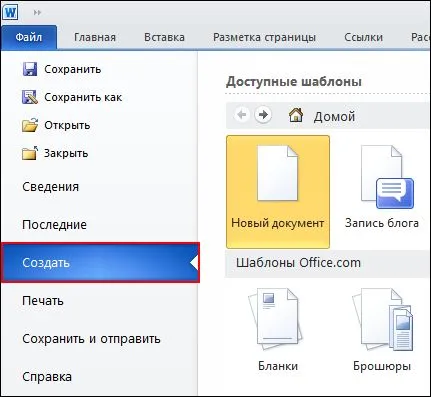The image size is (431, 397).
Task: Click the Закрыть folder icon
Action: [x=30, y=153]
